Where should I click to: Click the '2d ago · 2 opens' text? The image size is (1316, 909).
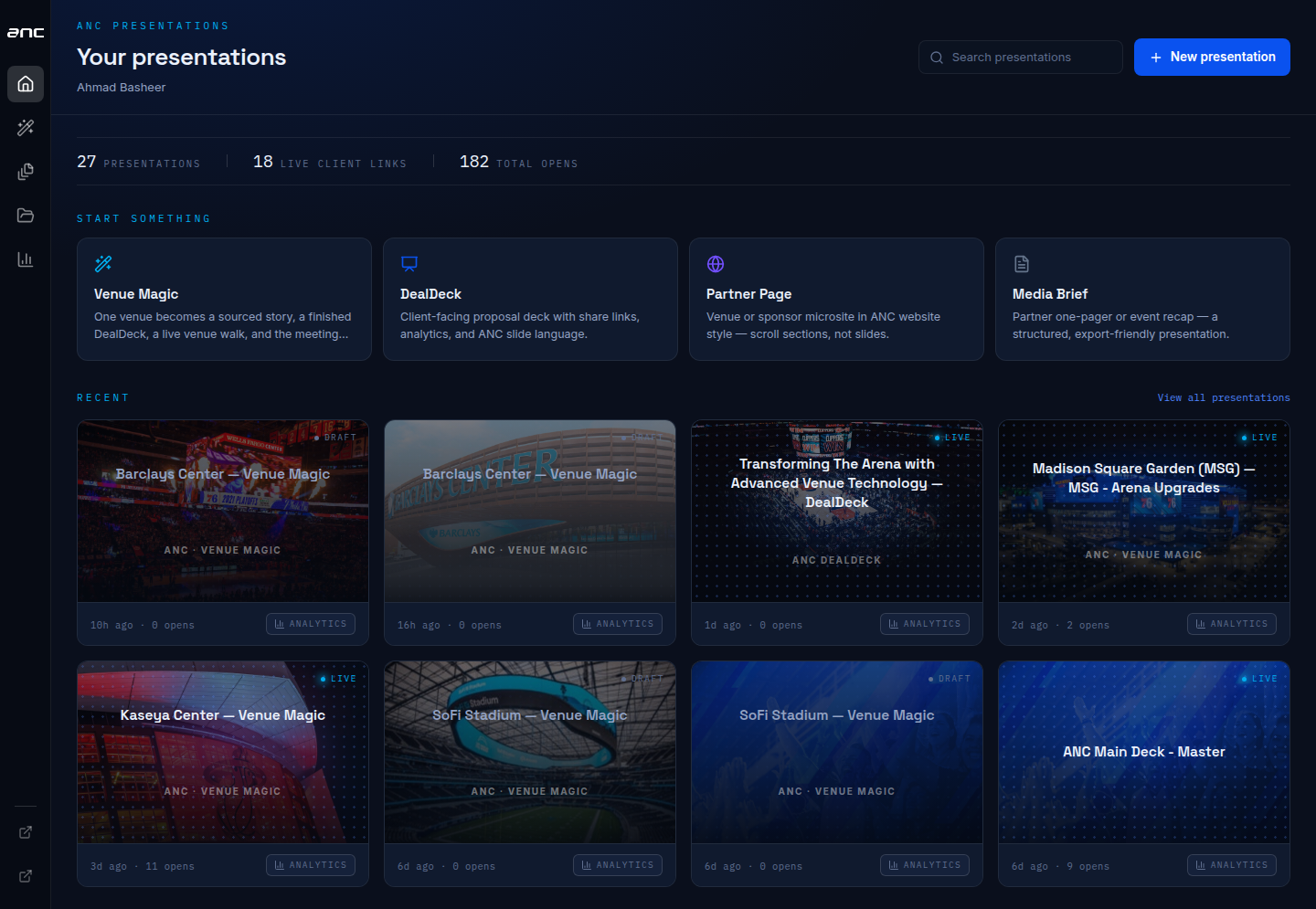1060,625
